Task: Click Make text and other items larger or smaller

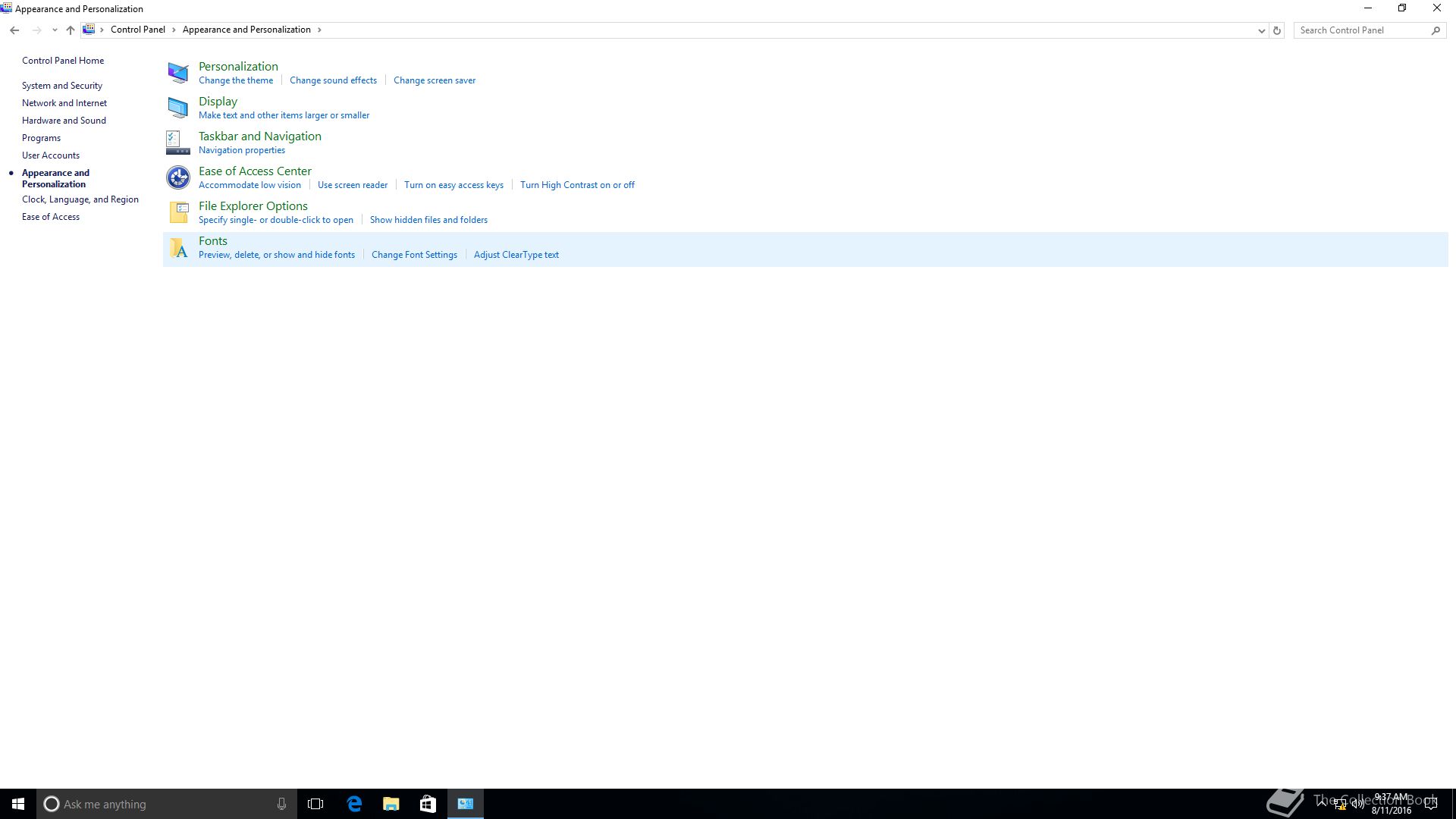Action: 284,115
